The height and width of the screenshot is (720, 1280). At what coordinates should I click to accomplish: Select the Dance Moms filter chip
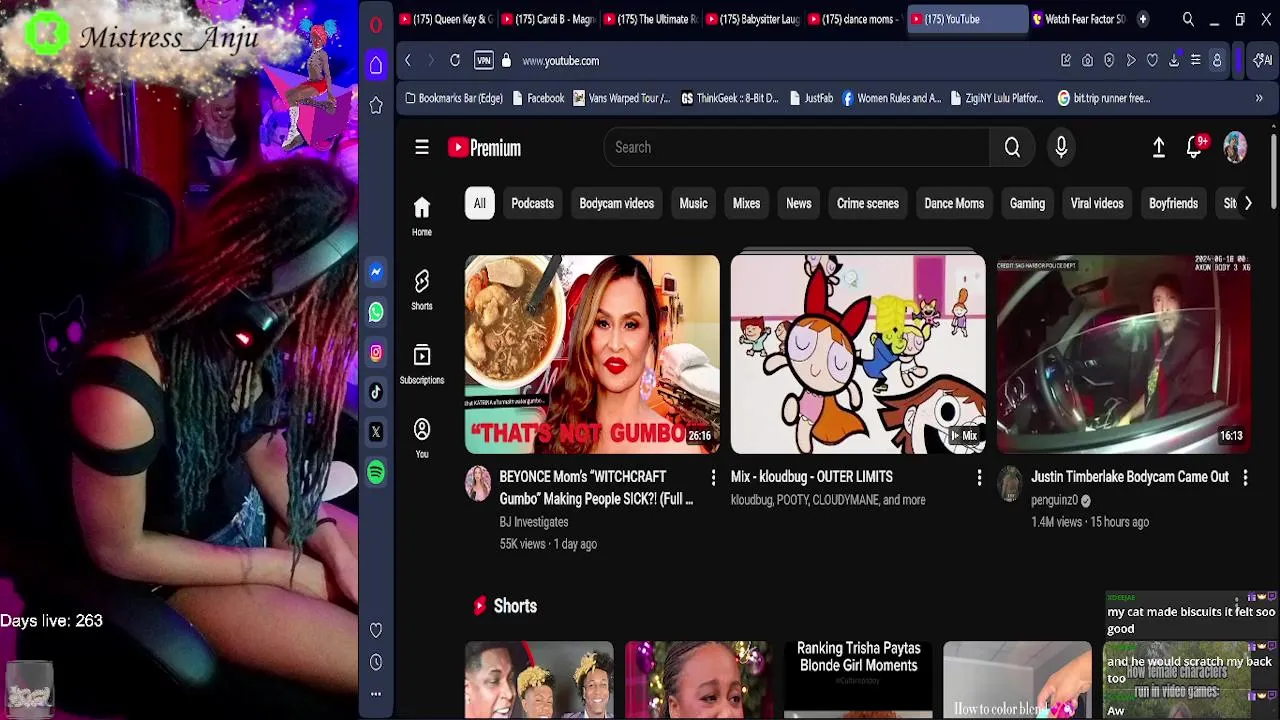[954, 204]
